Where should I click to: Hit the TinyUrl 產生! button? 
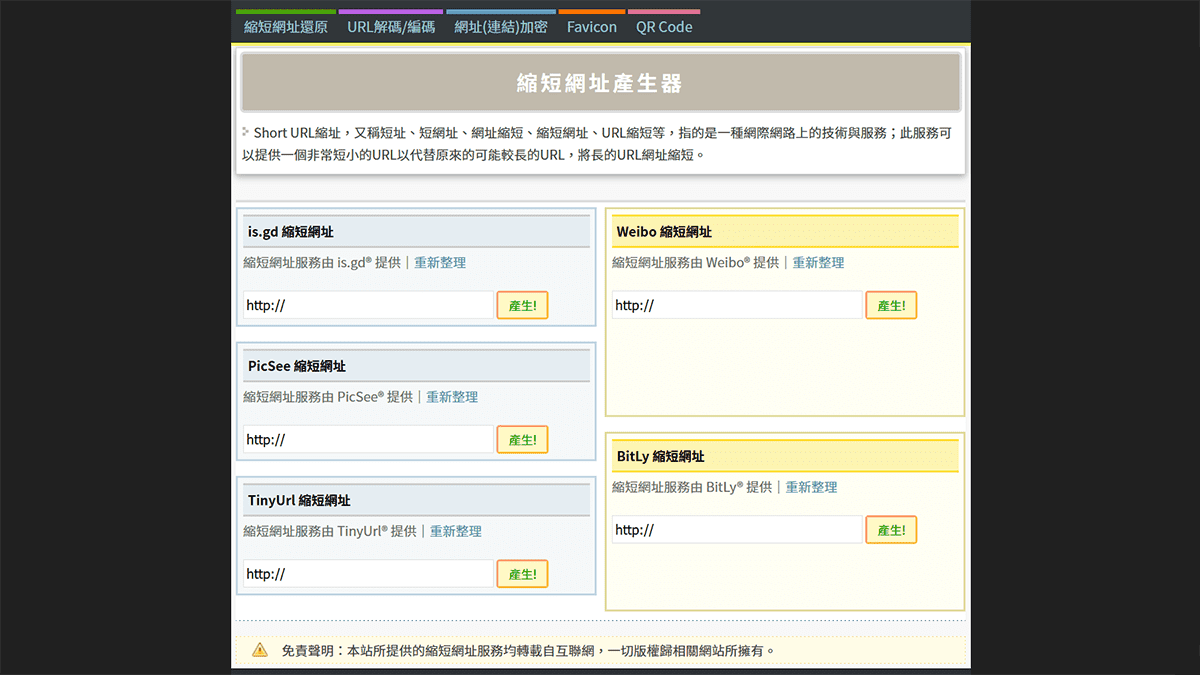click(x=522, y=574)
